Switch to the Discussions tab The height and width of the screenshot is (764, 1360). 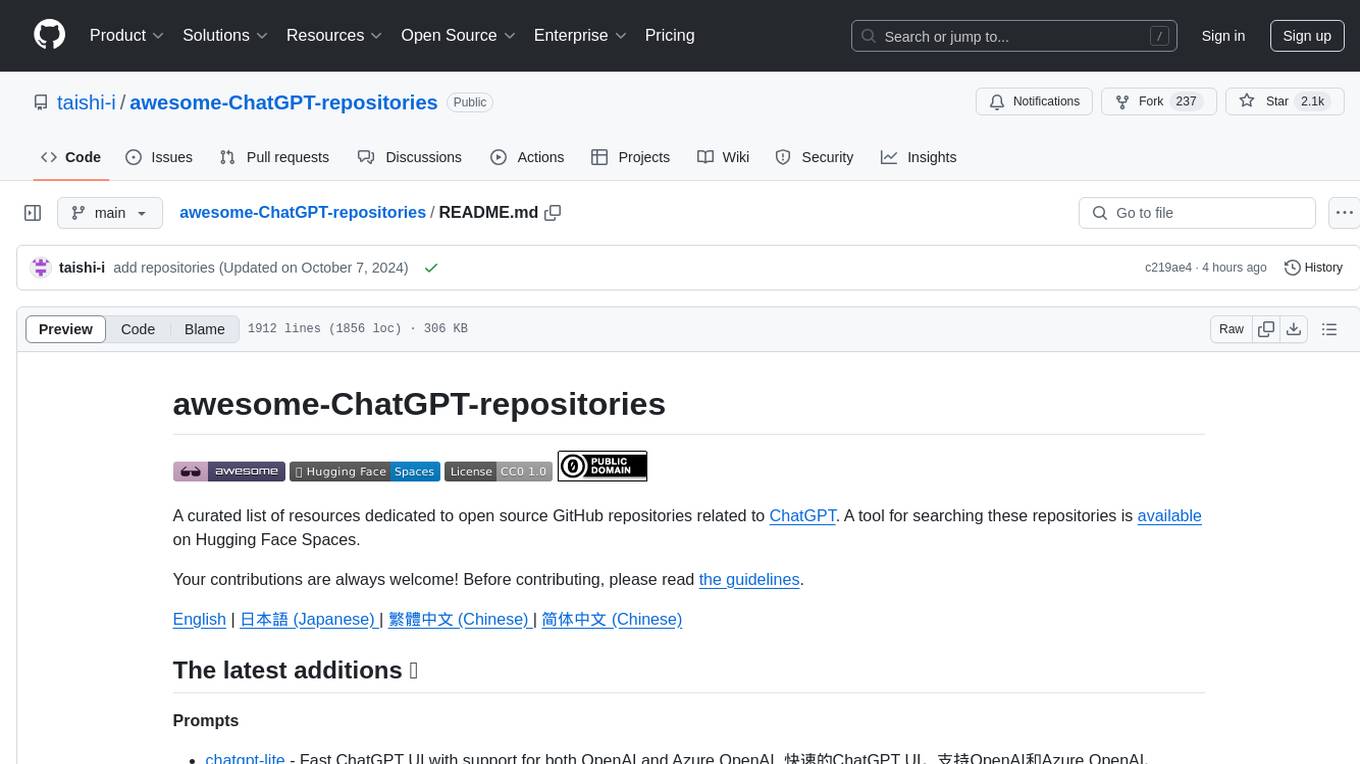(x=410, y=157)
